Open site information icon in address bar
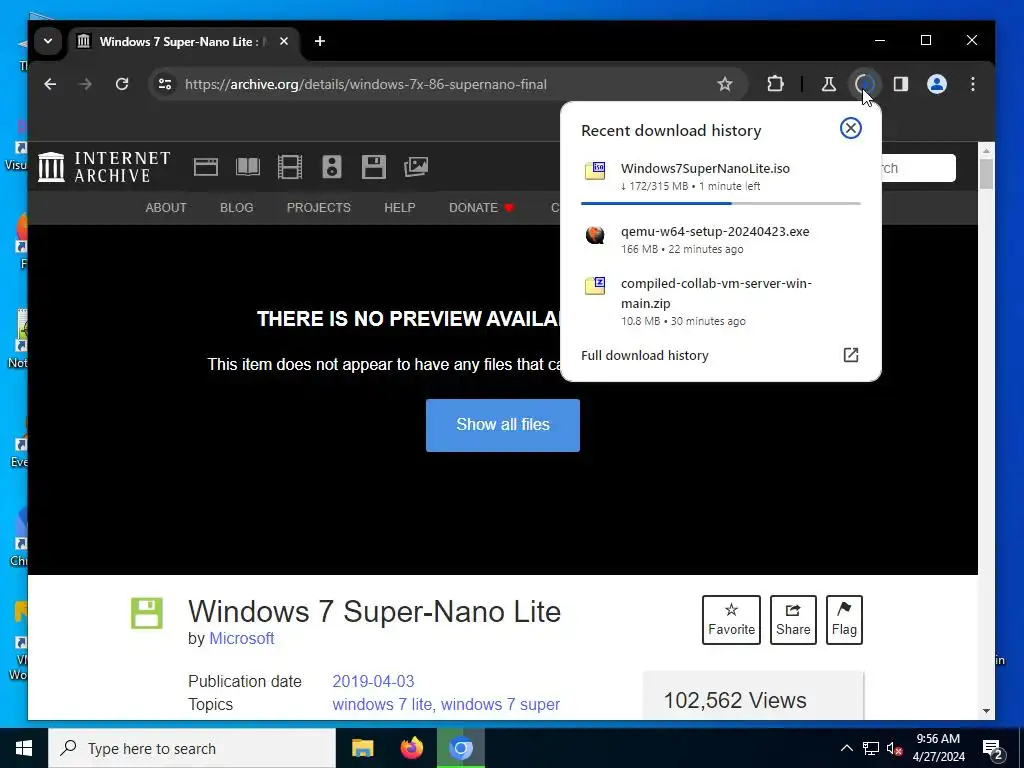1024x768 pixels. pyautogui.click(x=165, y=84)
